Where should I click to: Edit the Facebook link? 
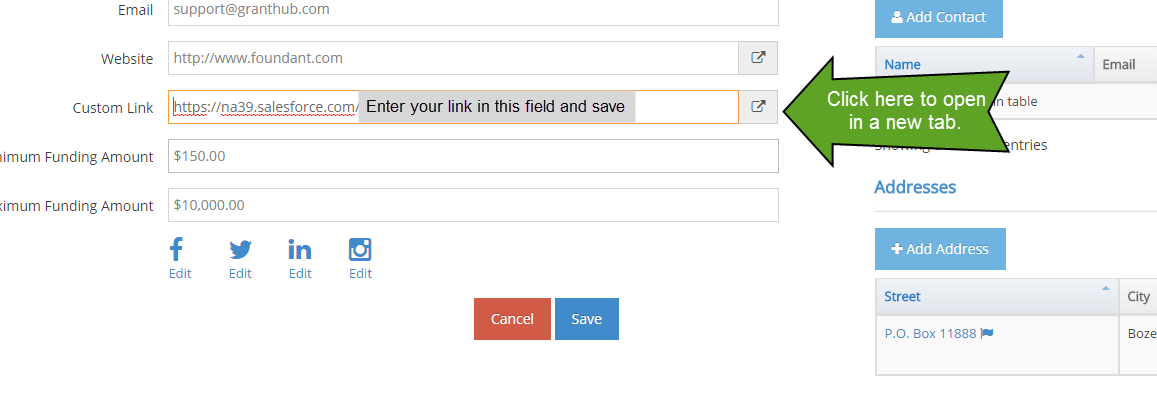[x=179, y=274]
